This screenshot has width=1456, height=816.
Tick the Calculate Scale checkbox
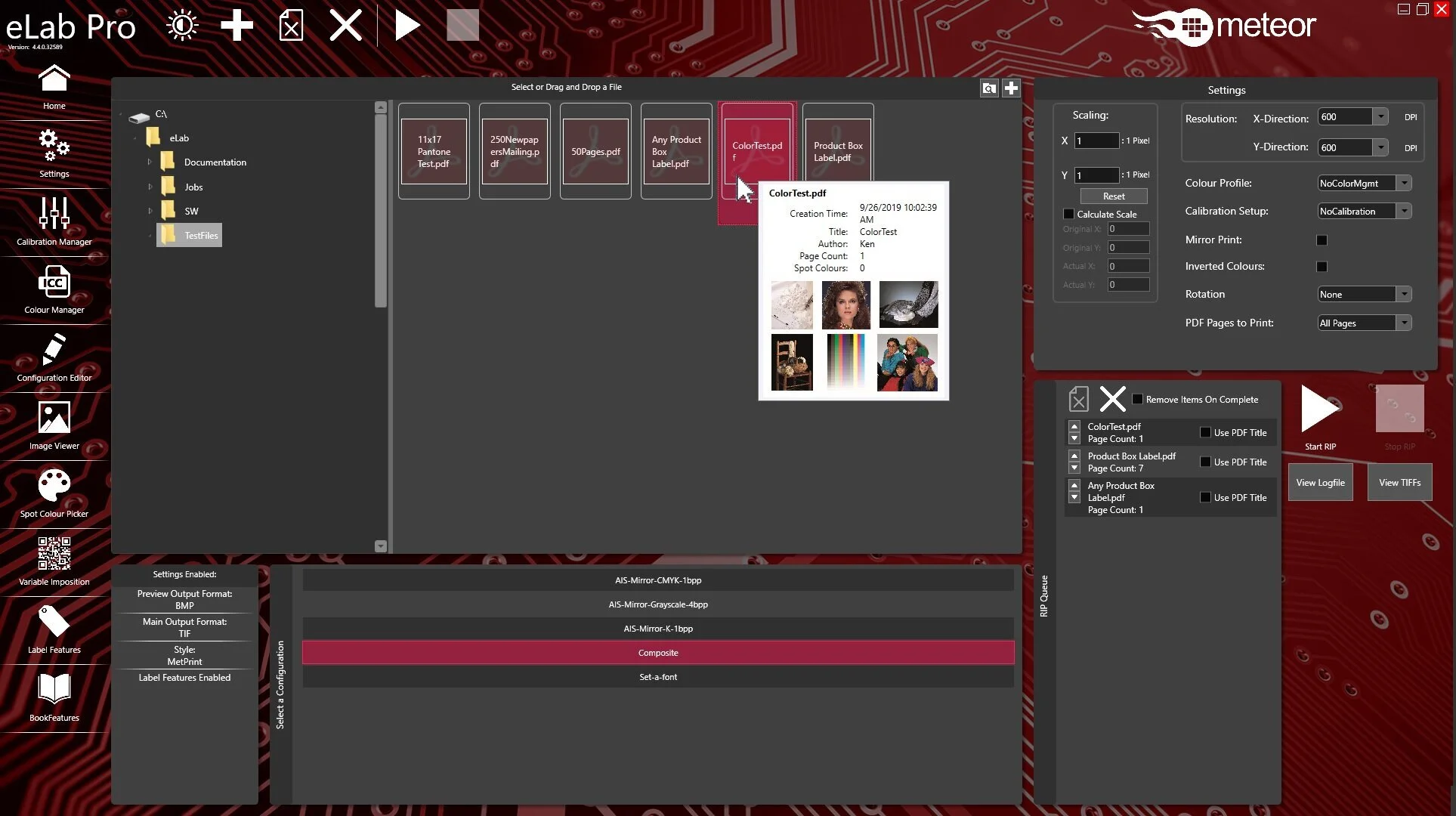pyautogui.click(x=1068, y=214)
